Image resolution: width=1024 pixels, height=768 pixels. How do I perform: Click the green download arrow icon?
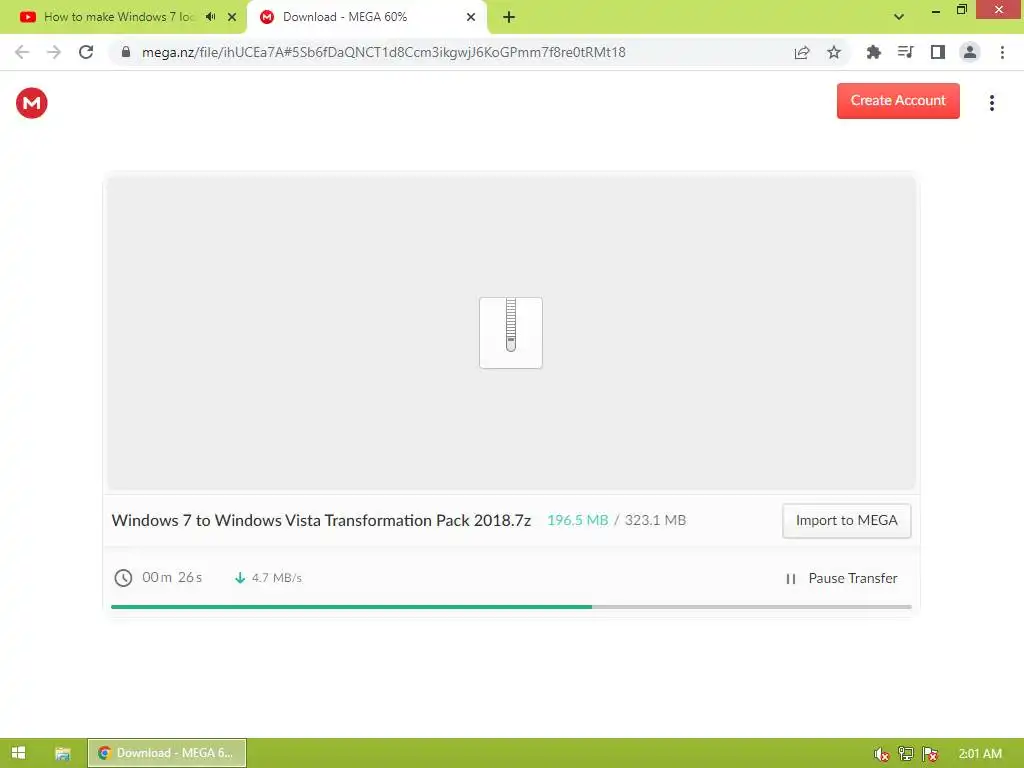(240, 578)
